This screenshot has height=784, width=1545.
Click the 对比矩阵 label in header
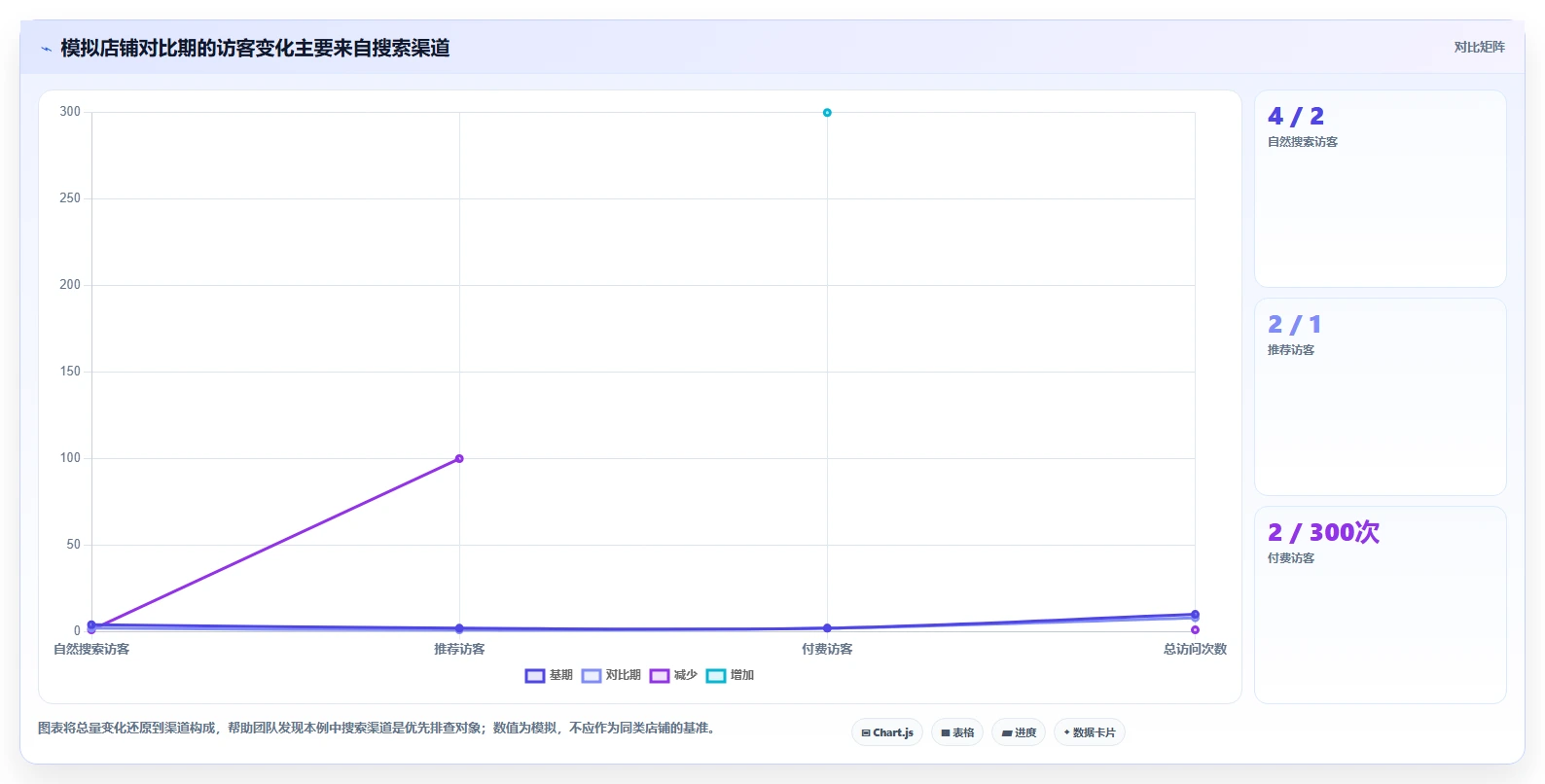[x=1479, y=47]
